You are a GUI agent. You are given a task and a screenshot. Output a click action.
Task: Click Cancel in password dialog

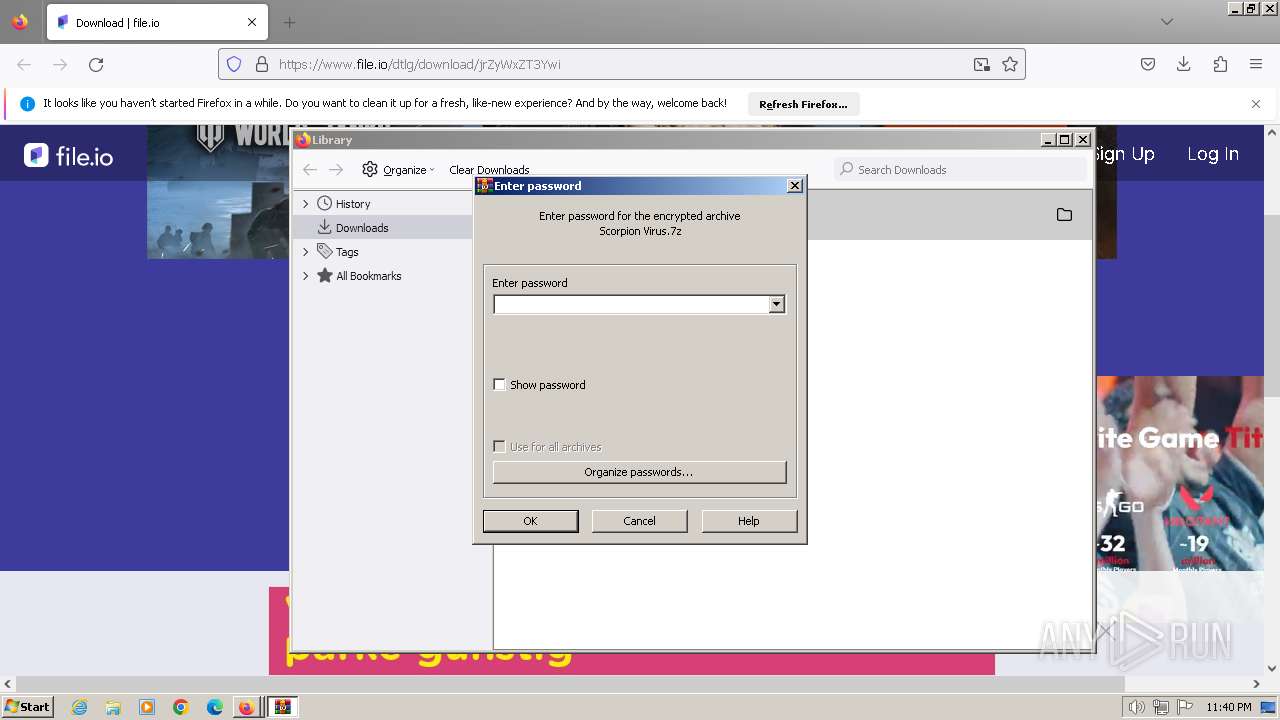639,521
